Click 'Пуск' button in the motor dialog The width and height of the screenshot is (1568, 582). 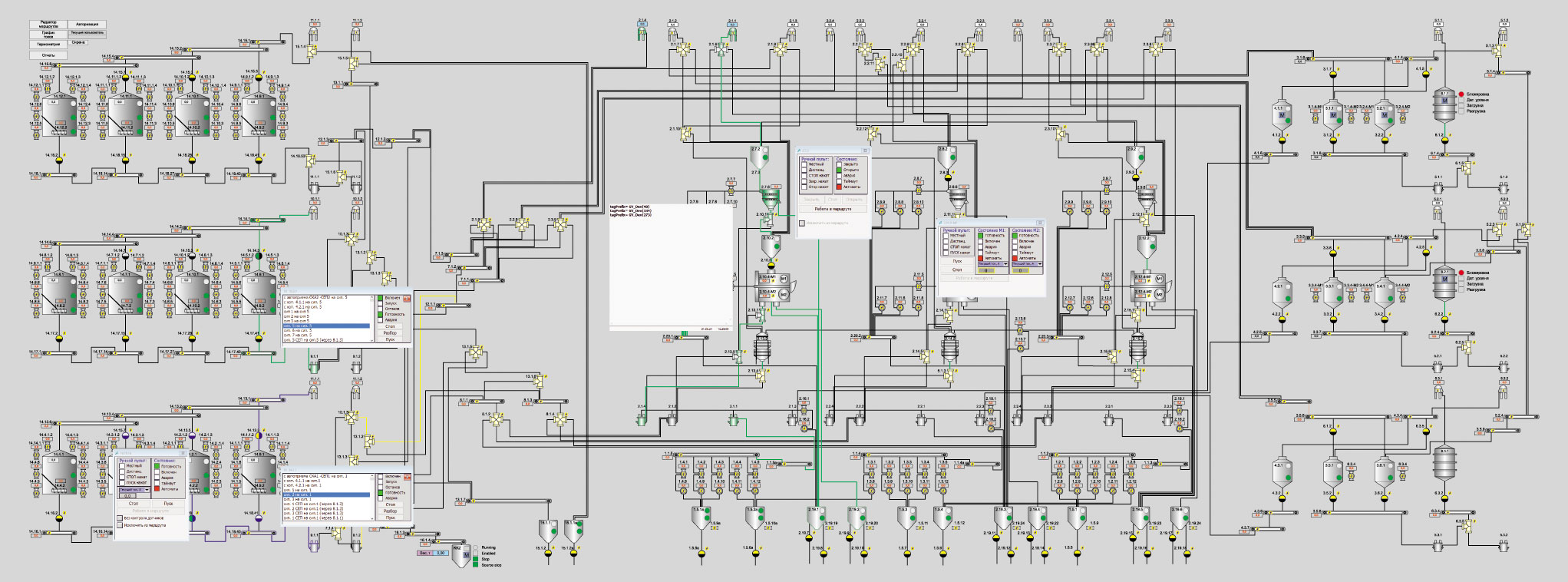click(957, 261)
